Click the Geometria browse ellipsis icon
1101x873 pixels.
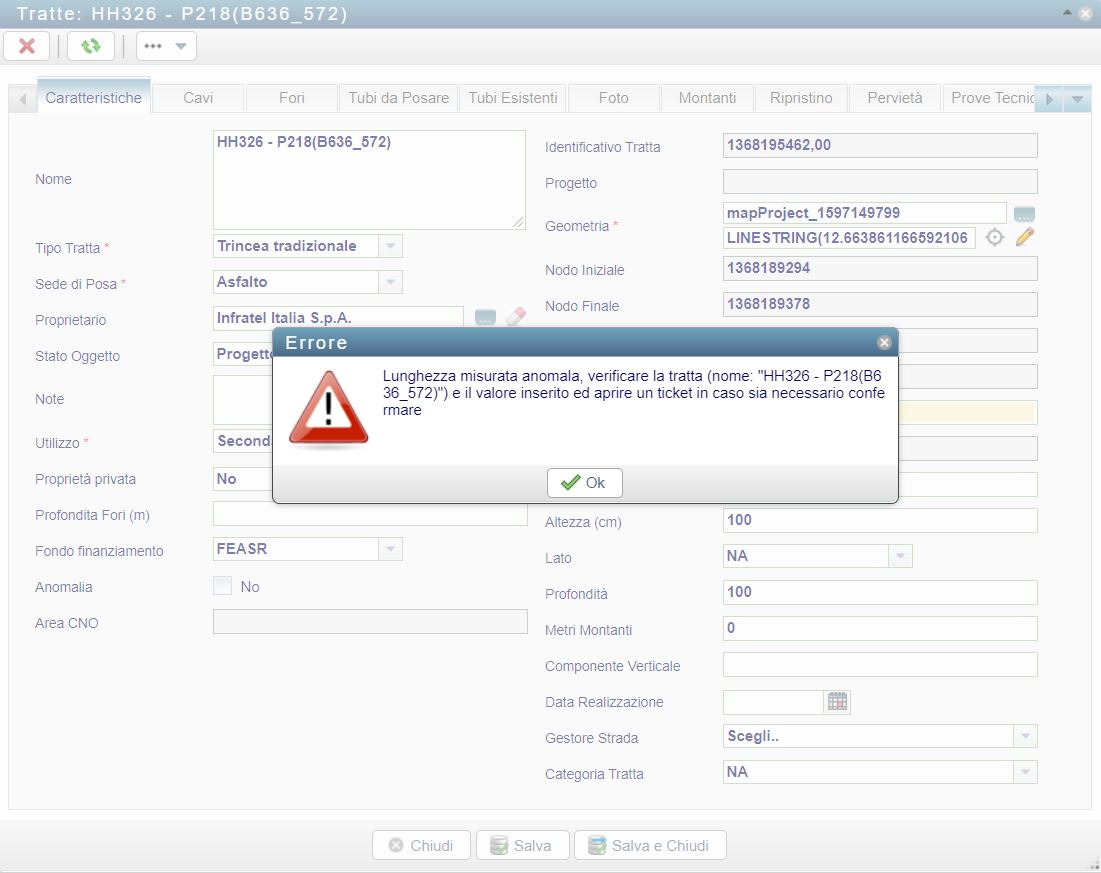pyautogui.click(x=1023, y=214)
